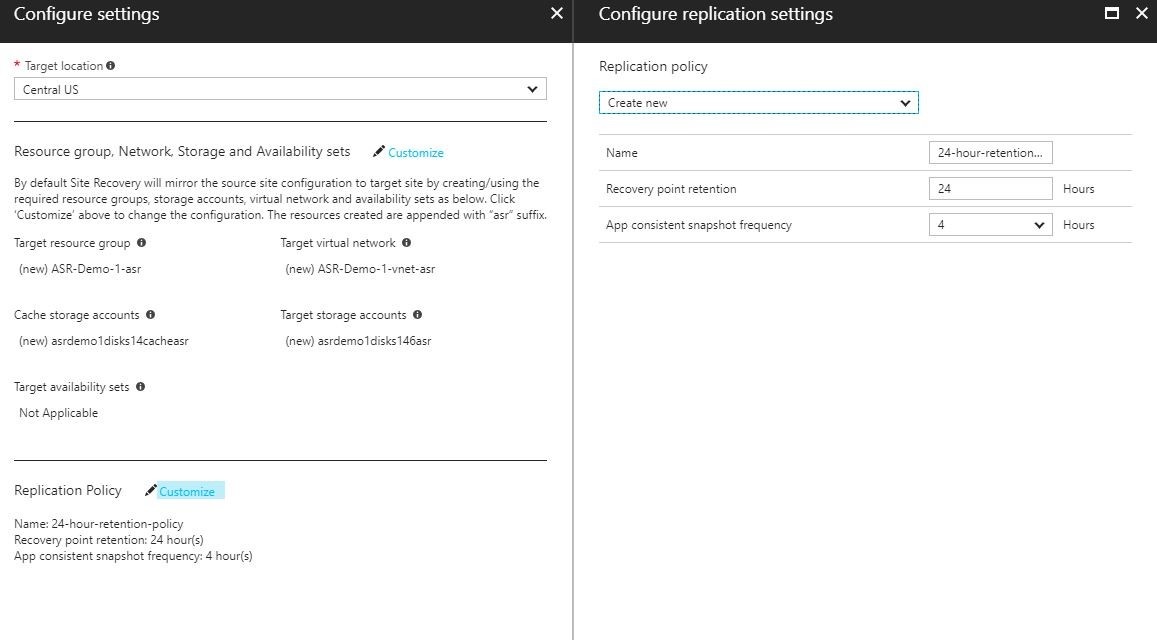The height and width of the screenshot is (640, 1157).
Task: Click Hours label beside Recovery point retention
Action: click(1079, 189)
